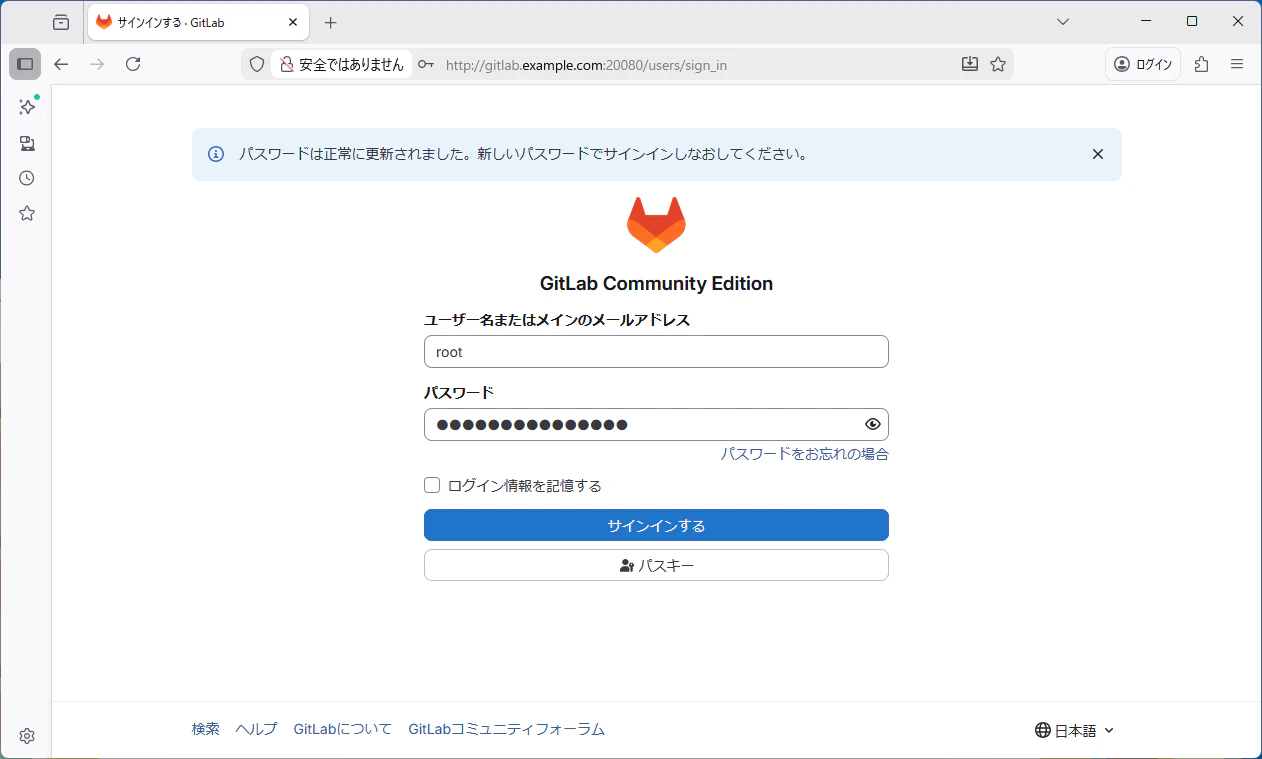1262x759 pixels.
Task: Click the blue サインインする button
Action: tap(656, 525)
